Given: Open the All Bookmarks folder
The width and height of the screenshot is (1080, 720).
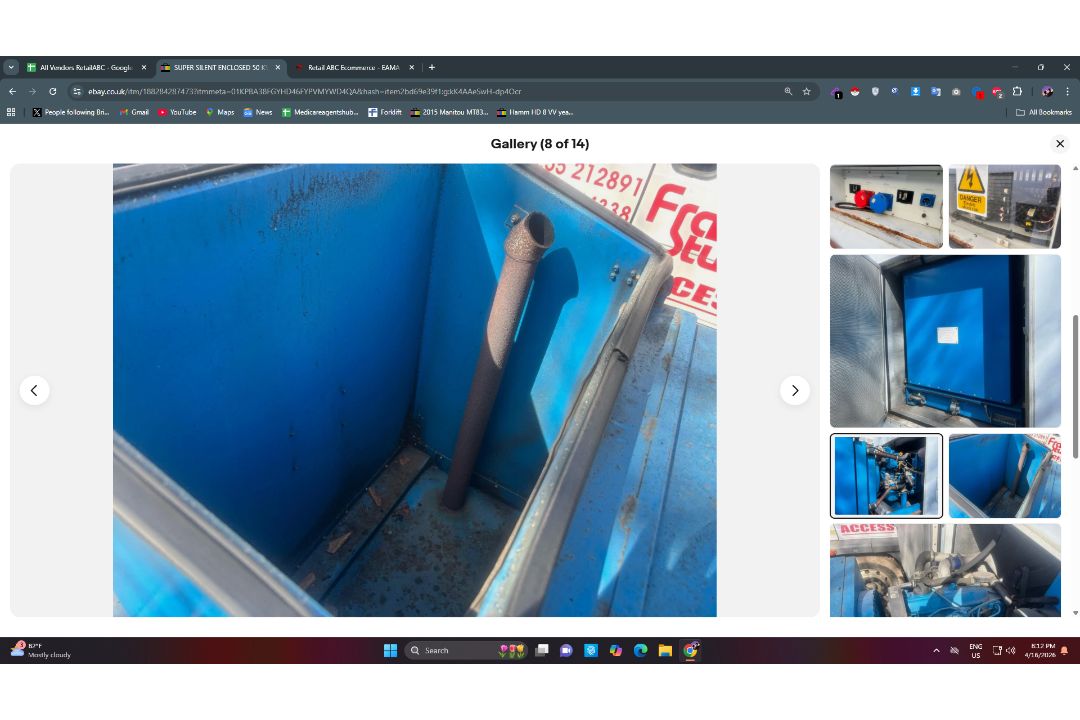Looking at the screenshot, I should (1044, 112).
